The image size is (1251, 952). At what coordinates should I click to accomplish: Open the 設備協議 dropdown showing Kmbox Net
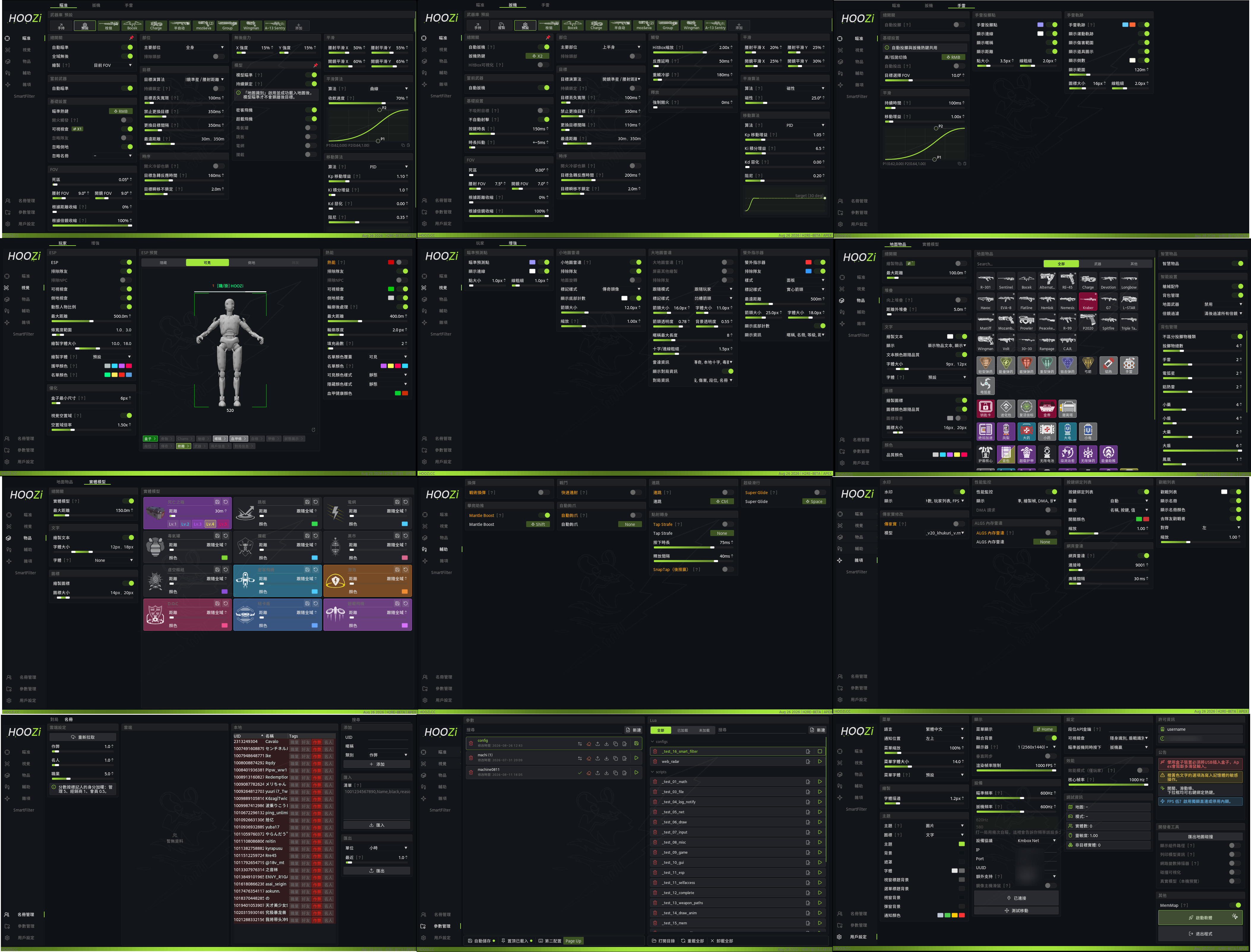(x=1037, y=840)
